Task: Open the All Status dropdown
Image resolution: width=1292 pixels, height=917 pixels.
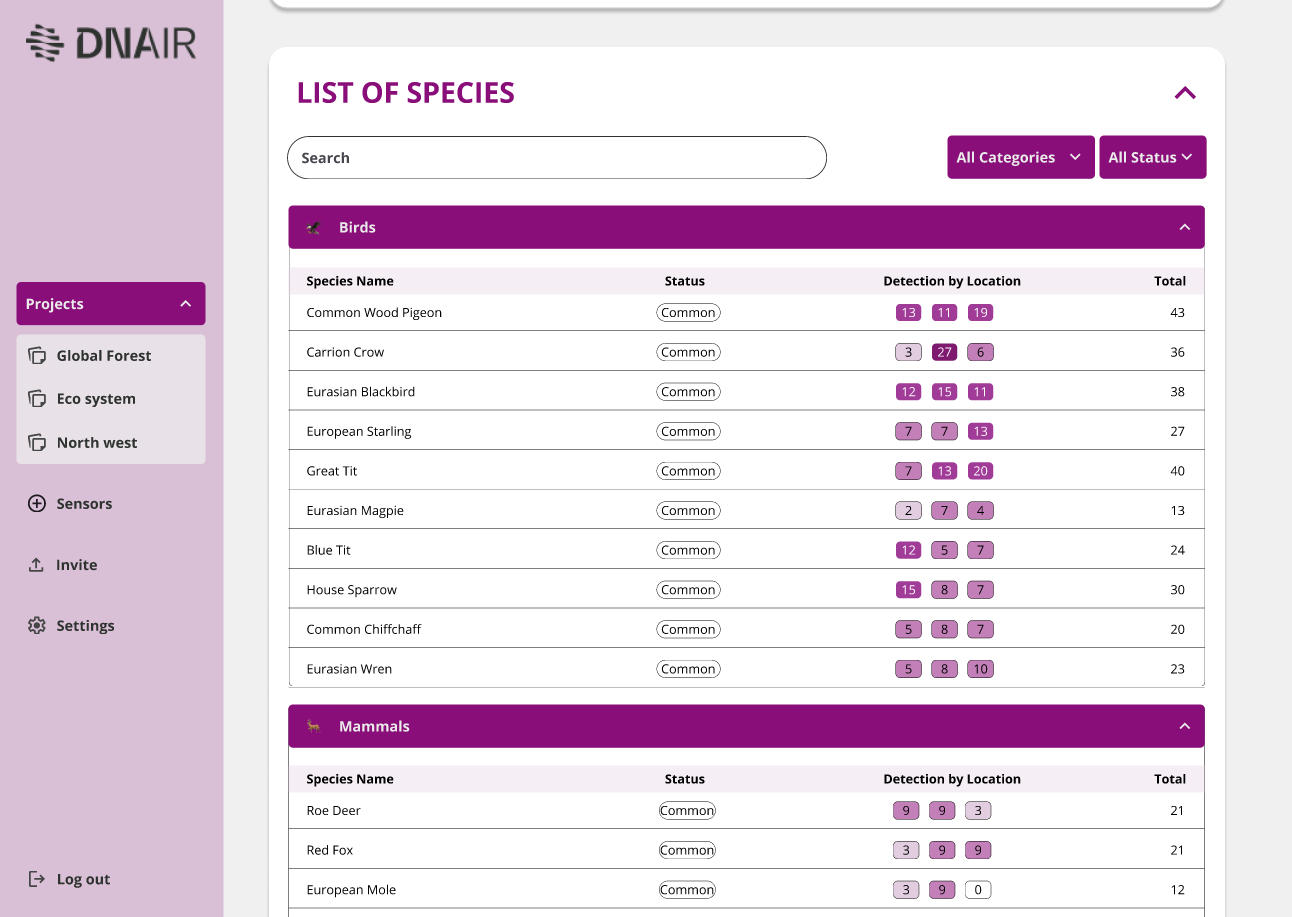Action: pyautogui.click(x=1151, y=158)
